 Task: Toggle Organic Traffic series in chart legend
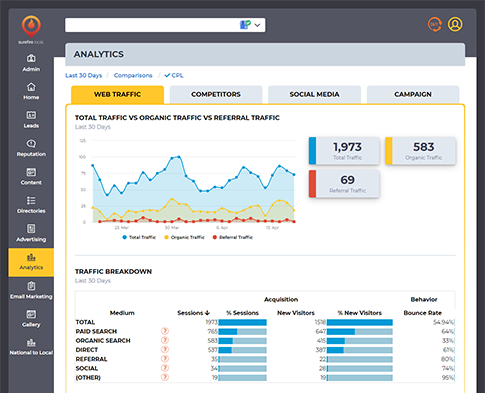click(184, 237)
